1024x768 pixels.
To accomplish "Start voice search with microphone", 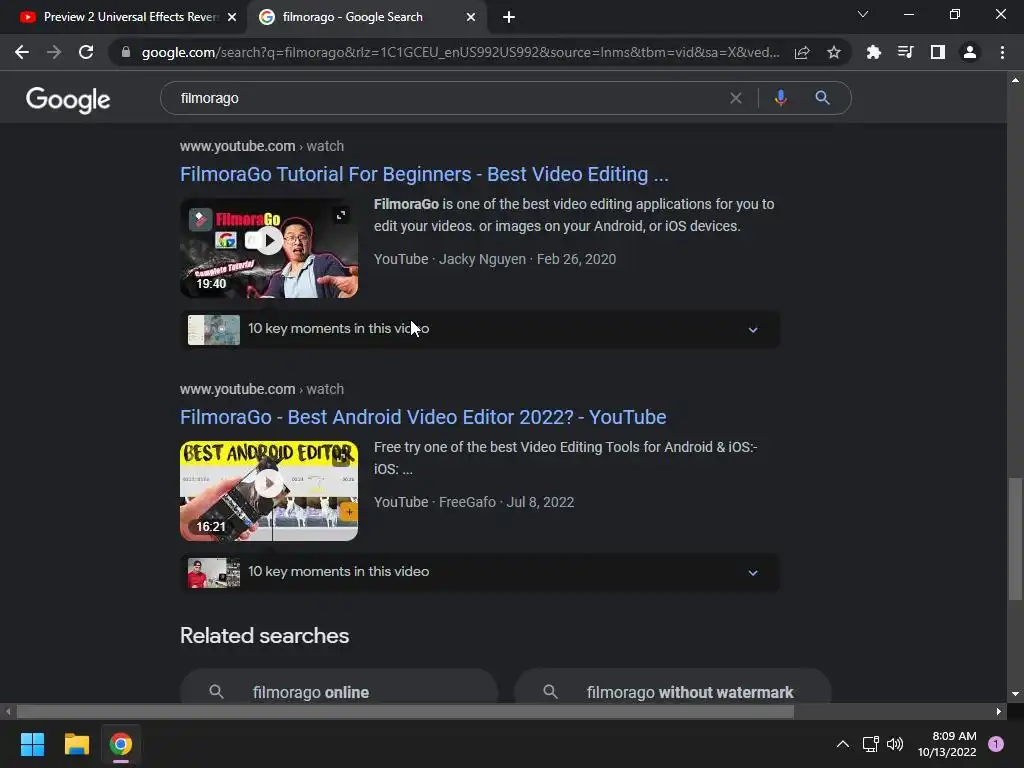I will click(x=780, y=98).
